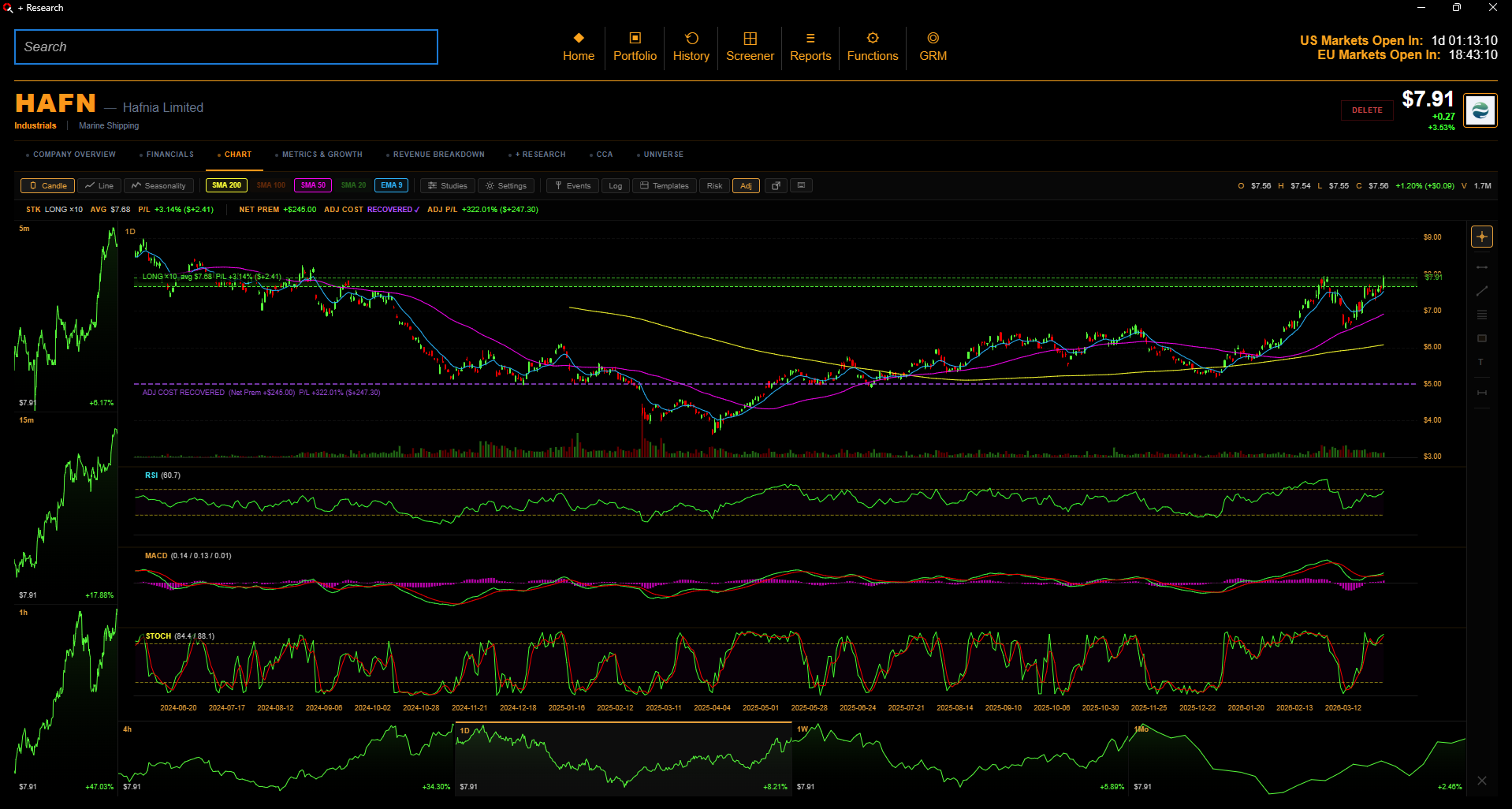Select the 1W mini chart thumbnail
1512x809 pixels.
(960, 759)
